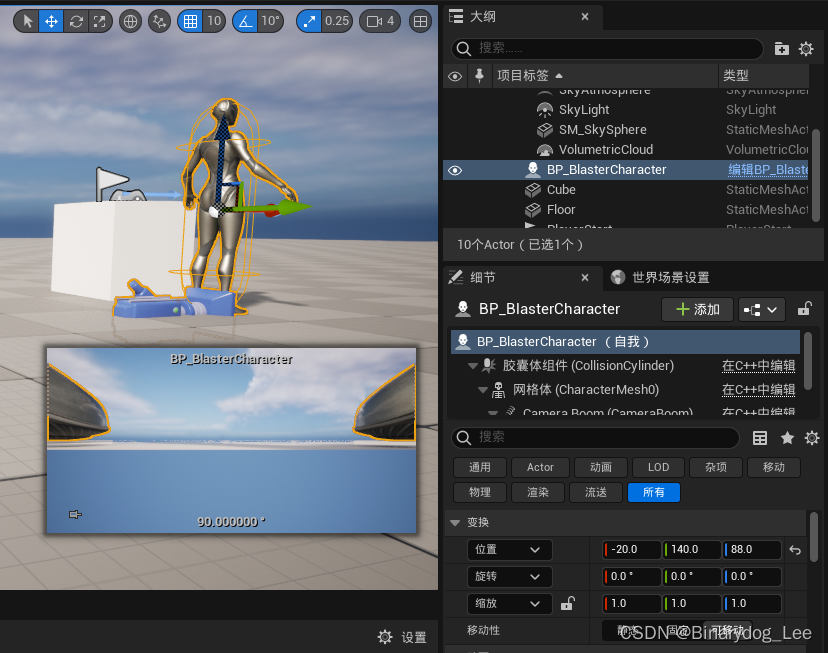Select Floor actor in outliner
Screen dimensions: 828x653
(x=561, y=210)
